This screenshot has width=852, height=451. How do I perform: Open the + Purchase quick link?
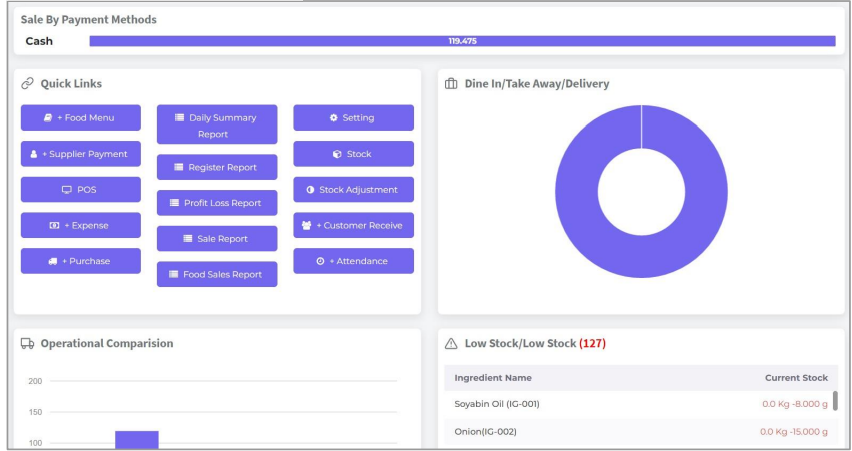(x=80, y=261)
